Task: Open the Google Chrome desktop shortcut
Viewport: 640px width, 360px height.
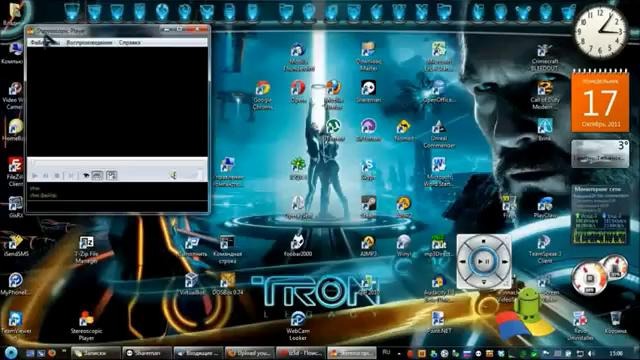Action: [x=262, y=95]
